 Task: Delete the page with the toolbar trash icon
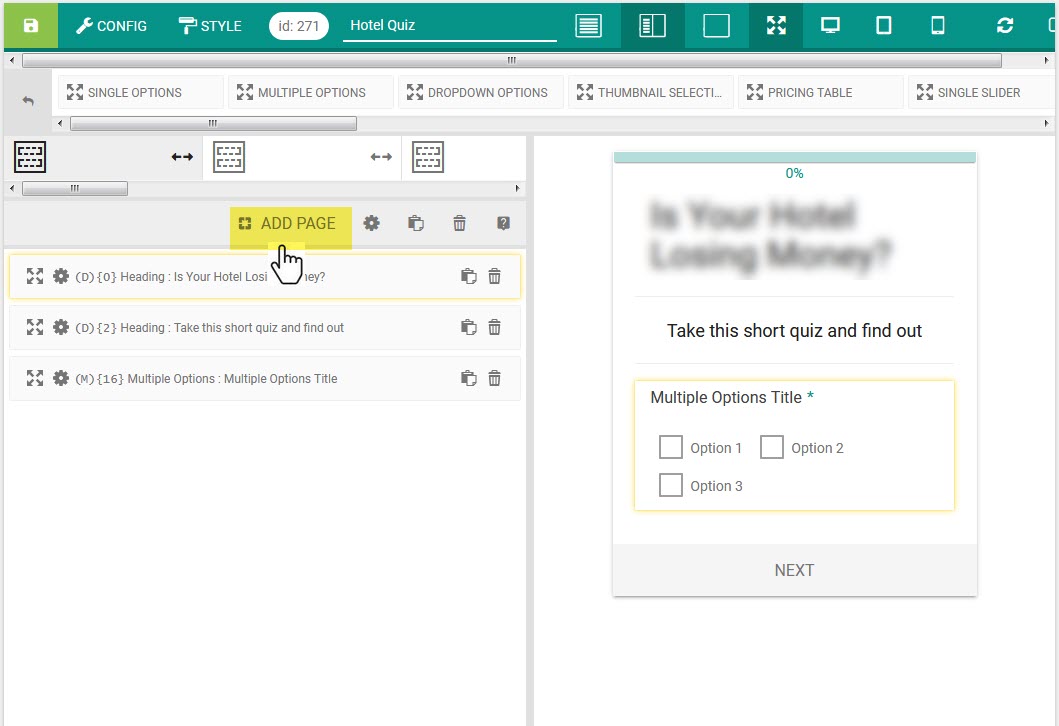tap(459, 224)
